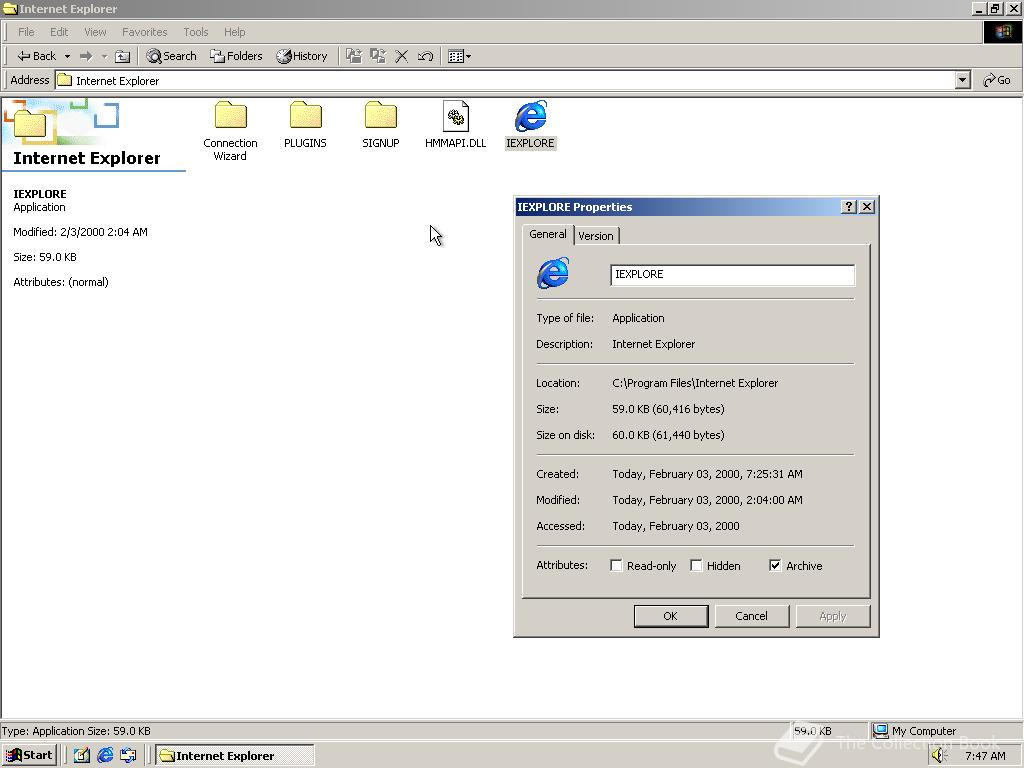Select the HMMAPI.DLL file

click(455, 125)
